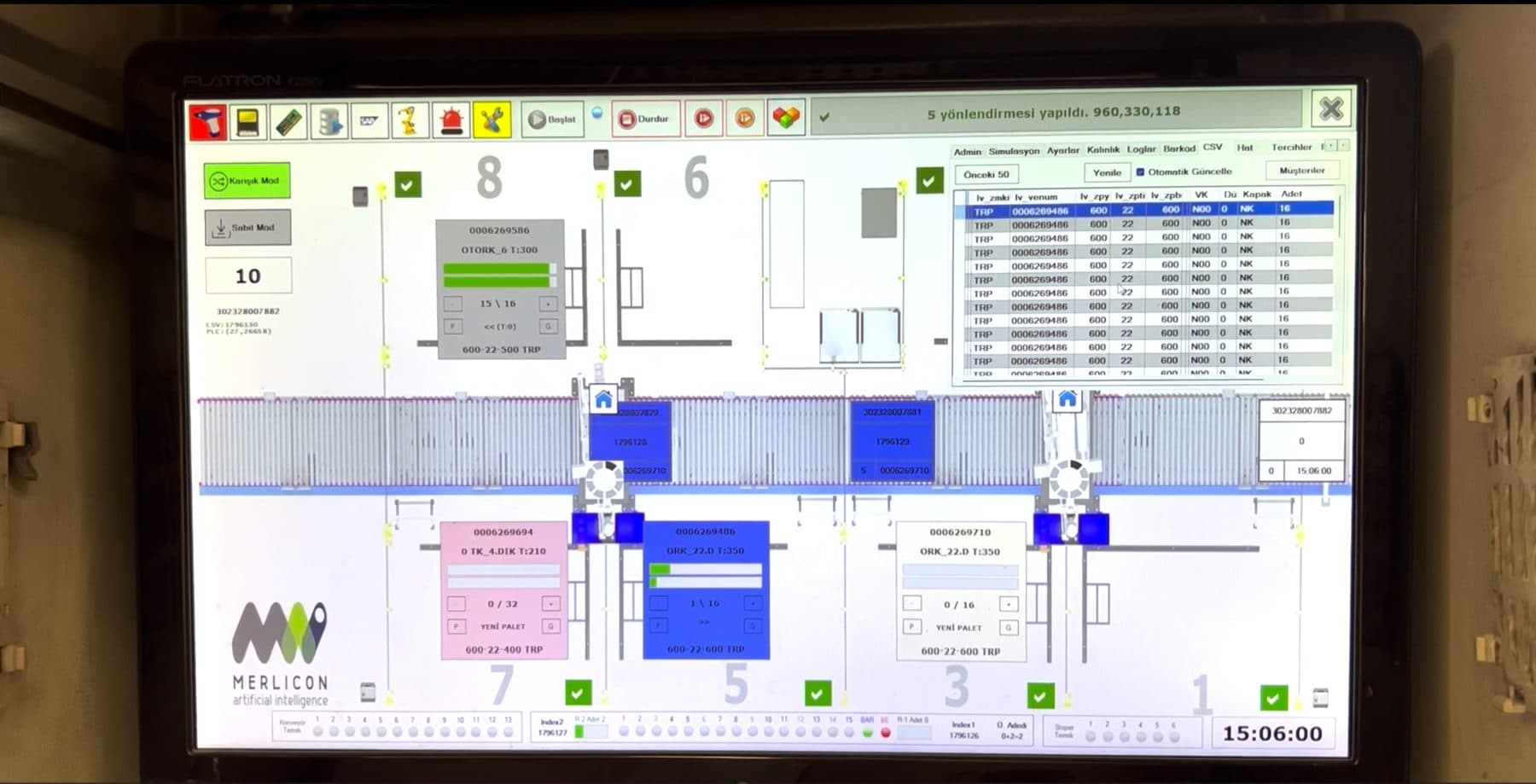This screenshot has width=1536, height=784.
Task: Click the green BAR indicator lamp
Action: [868, 732]
